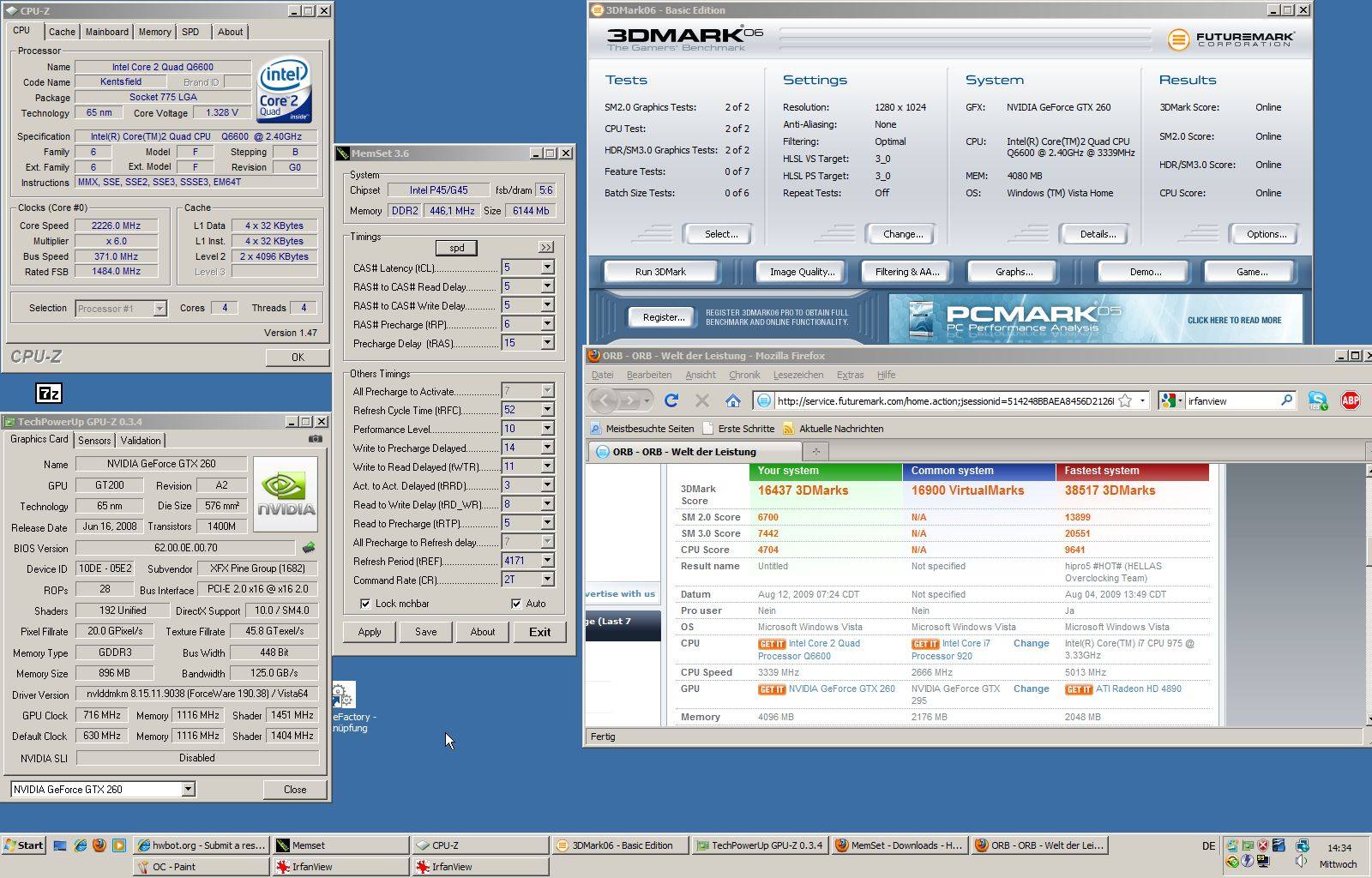Open the Precharge Delay (tRAS) dropdown
Image resolution: width=1372 pixels, height=878 pixels.
(546, 343)
